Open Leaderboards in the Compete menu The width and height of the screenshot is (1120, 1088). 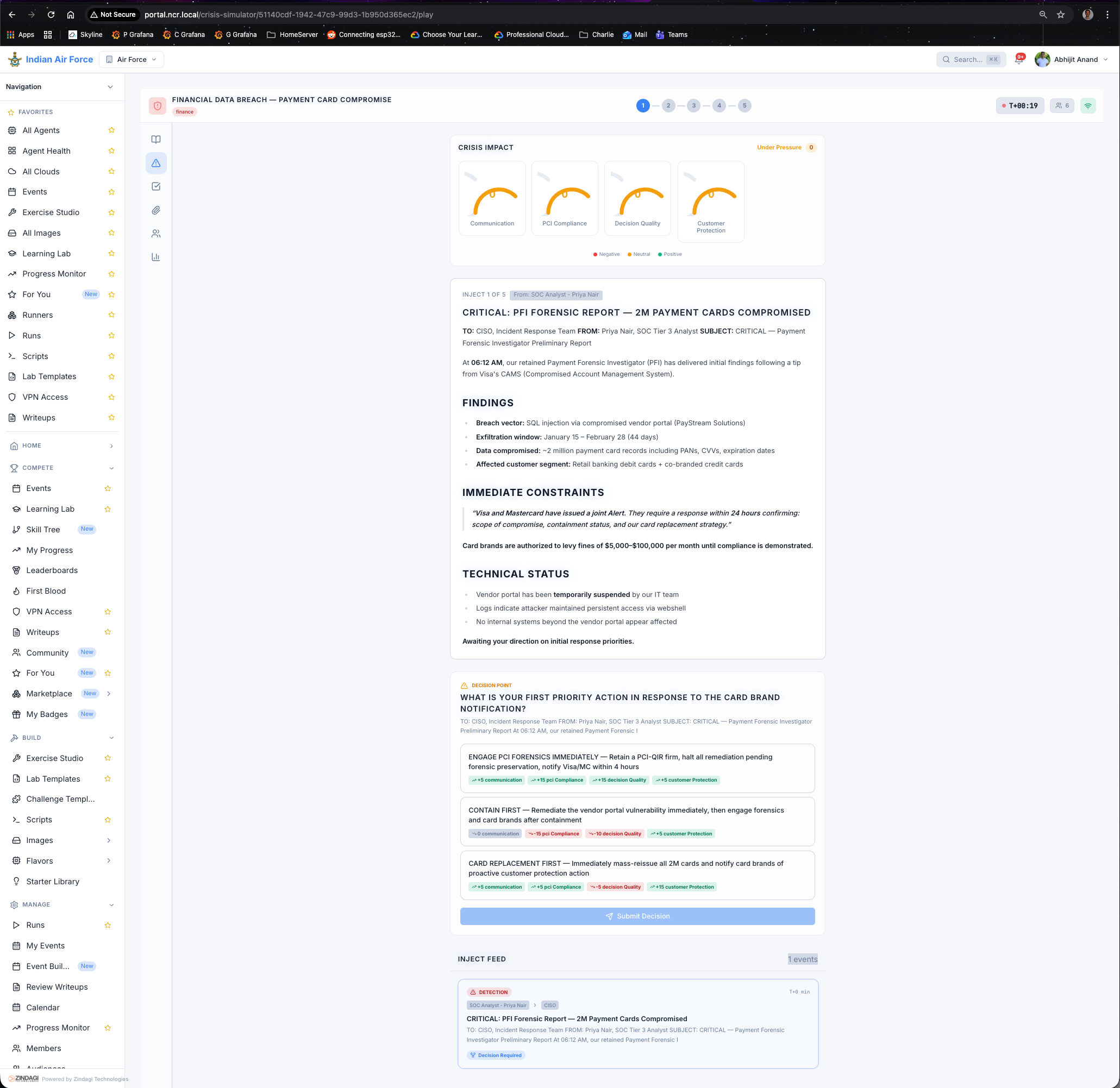(x=52, y=570)
